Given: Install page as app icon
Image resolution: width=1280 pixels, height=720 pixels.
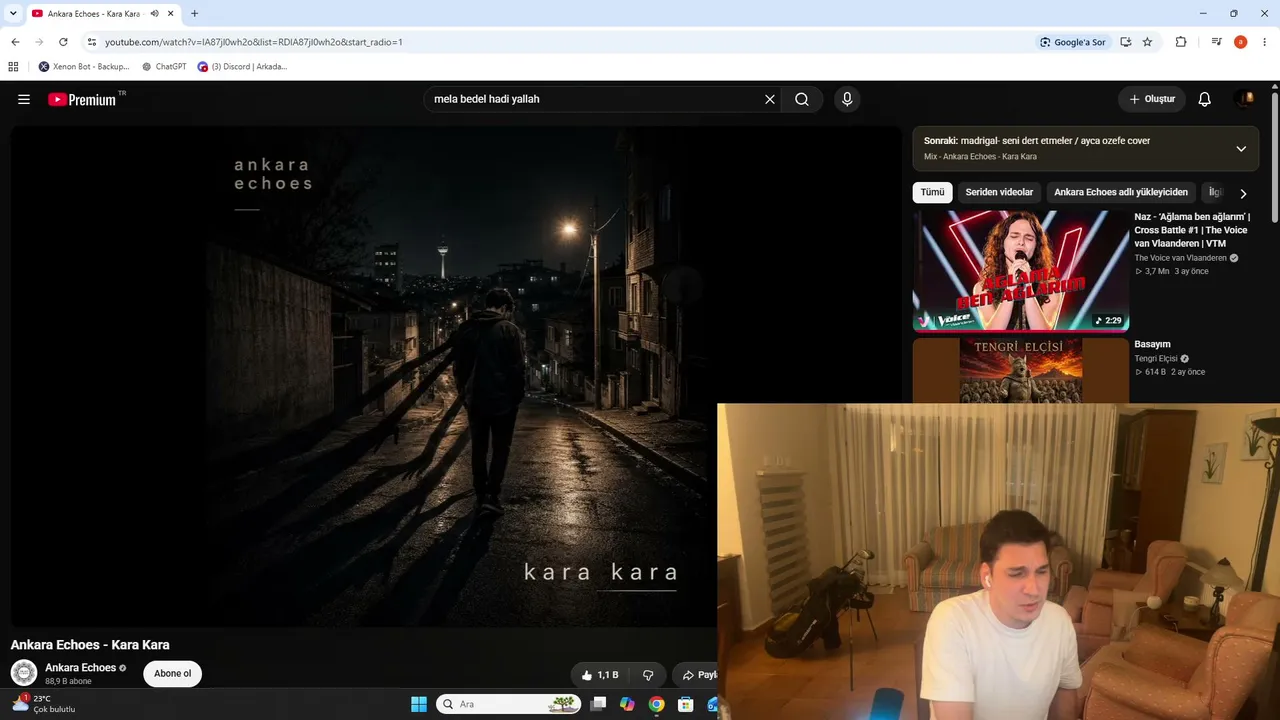Looking at the screenshot, I should point(1126,42).
